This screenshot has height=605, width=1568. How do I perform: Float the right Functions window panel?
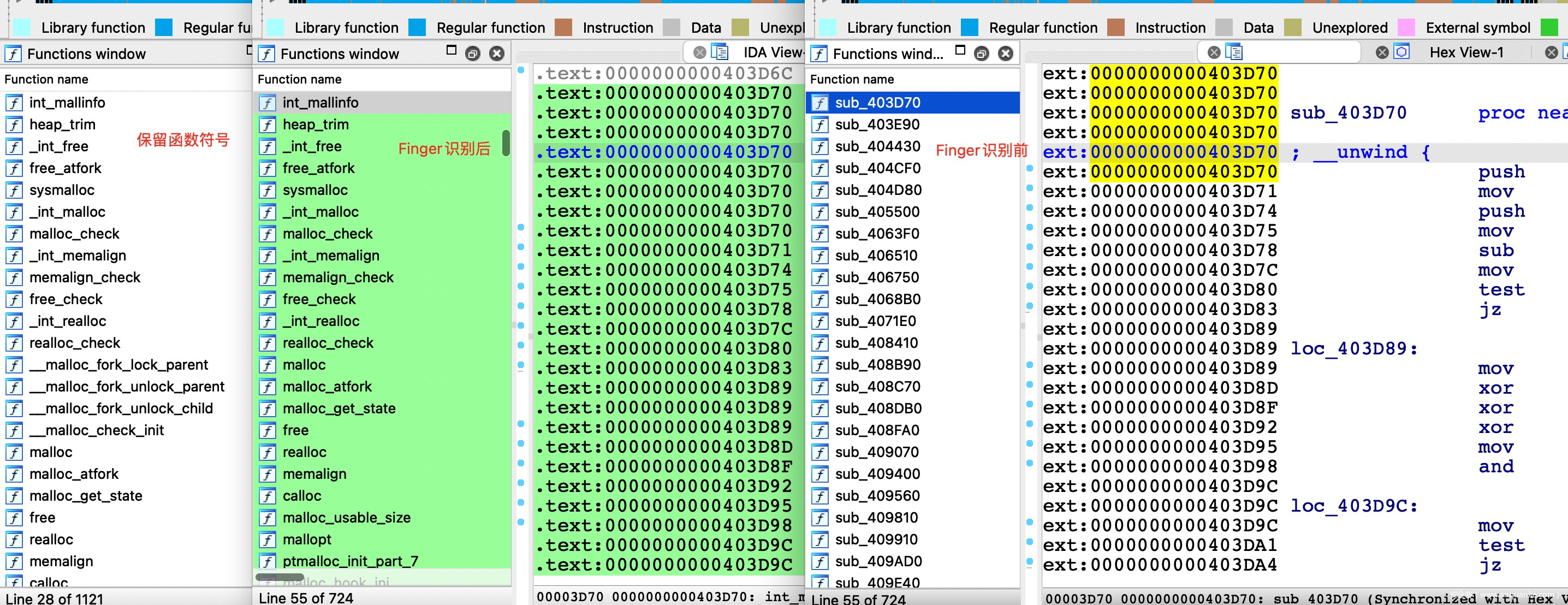click(981, 54)
